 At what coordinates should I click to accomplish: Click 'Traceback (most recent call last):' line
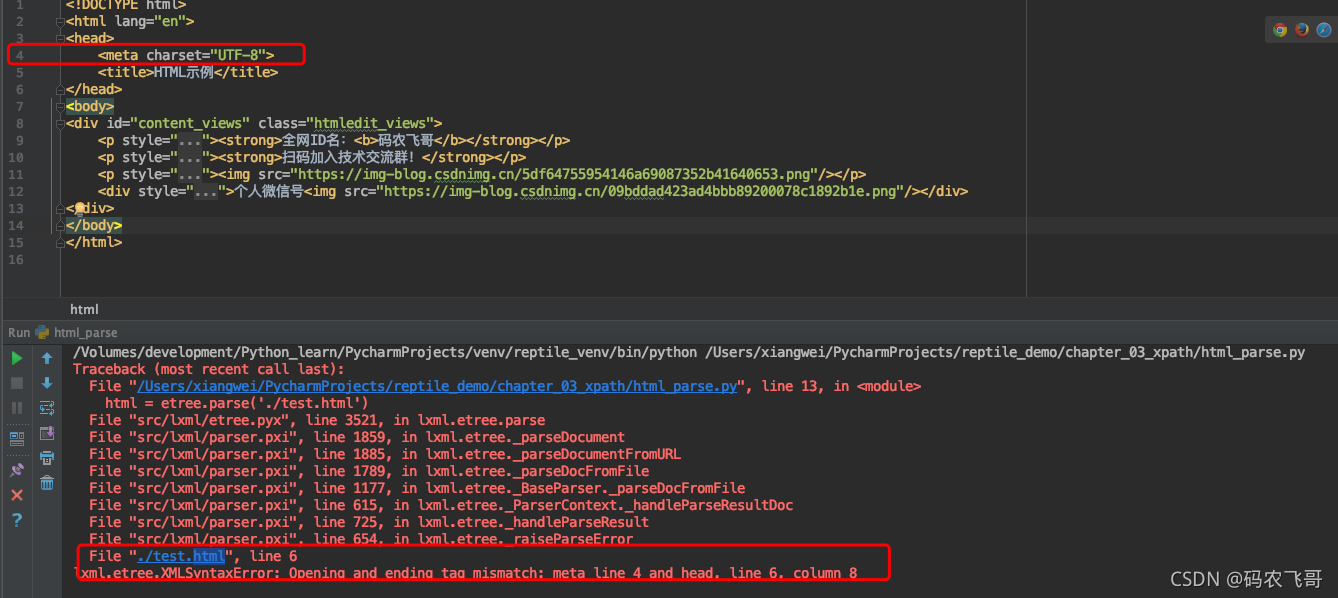pyautogui.click(x=210, y=369)
